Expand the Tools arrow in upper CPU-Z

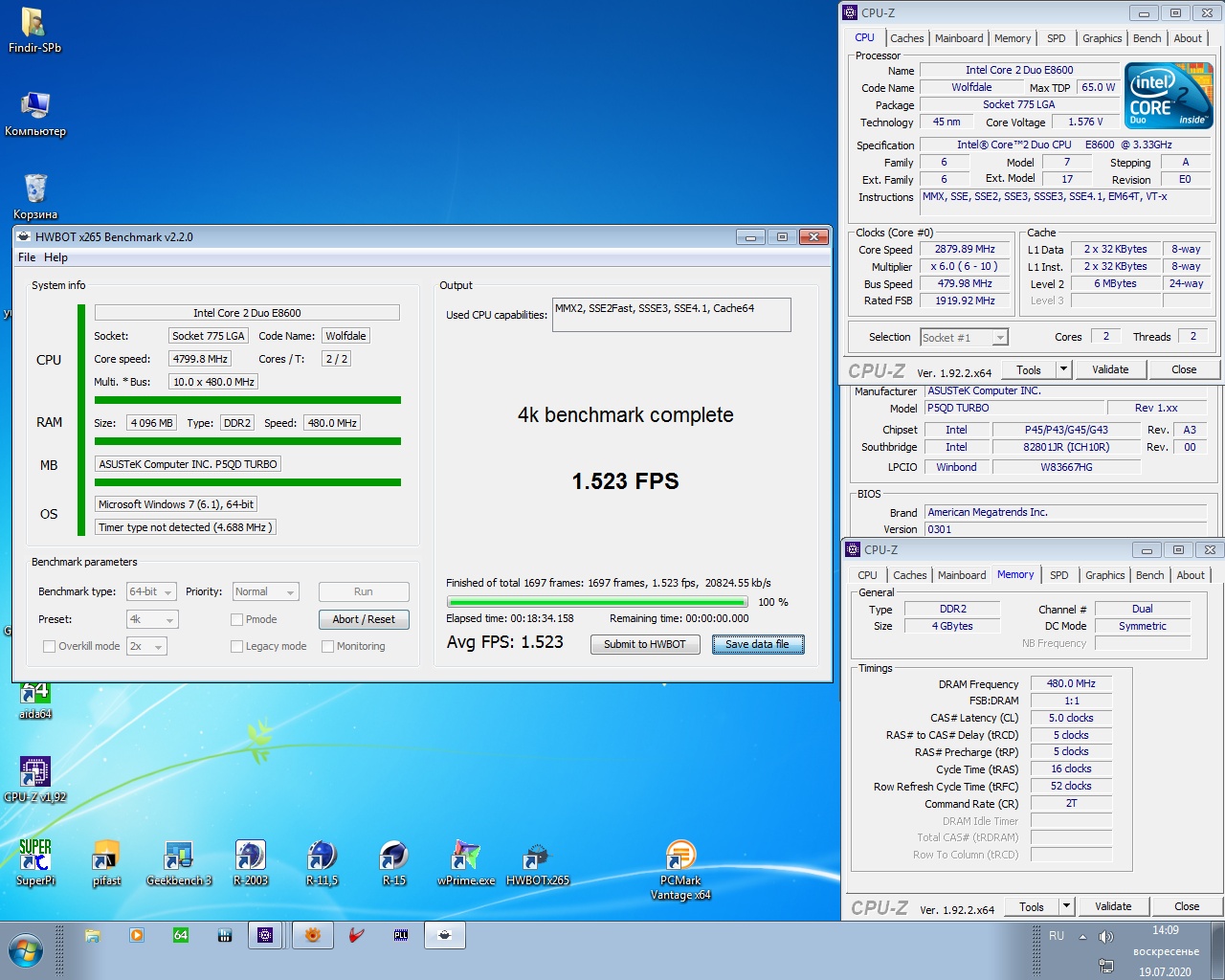[x=1062, y=369]
